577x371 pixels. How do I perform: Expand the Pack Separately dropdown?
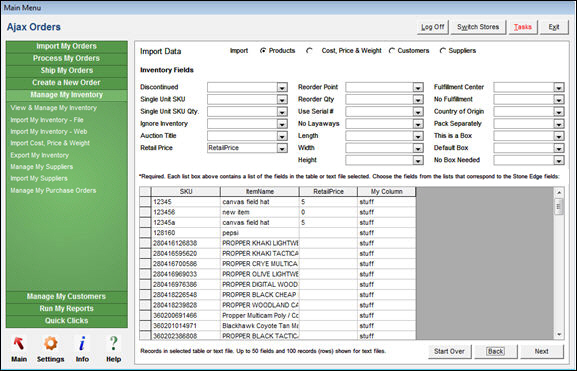point(559,124)
